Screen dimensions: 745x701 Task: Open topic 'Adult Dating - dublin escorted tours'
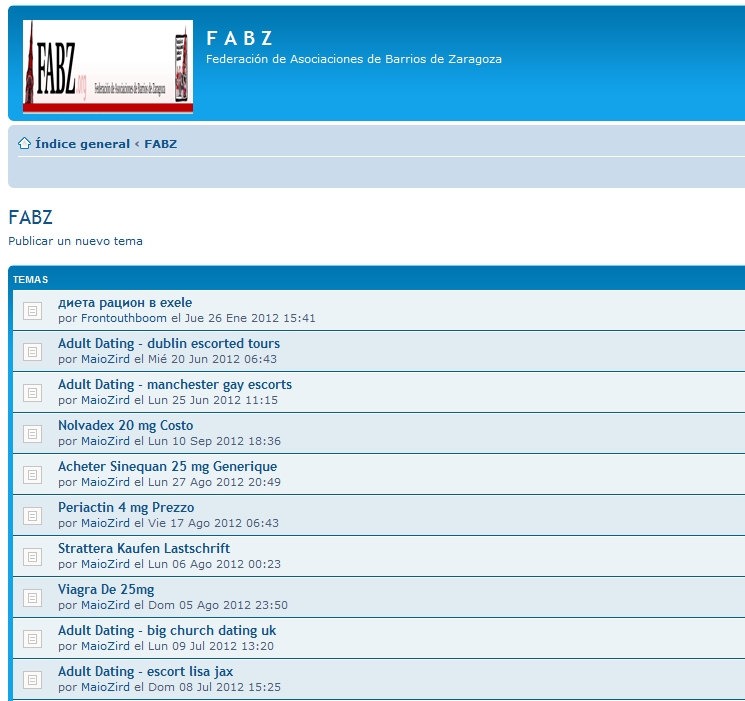169,343
